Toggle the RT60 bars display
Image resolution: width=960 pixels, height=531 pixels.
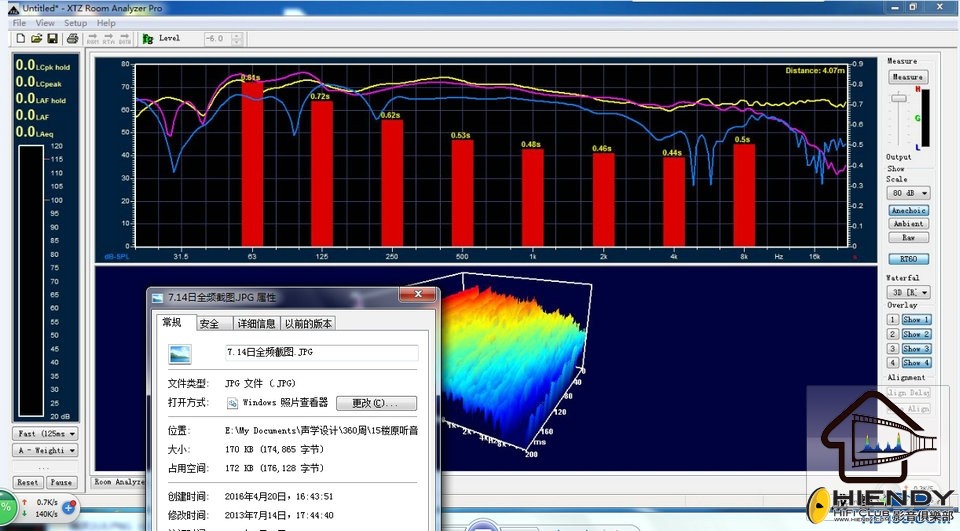tap(909, 259)
